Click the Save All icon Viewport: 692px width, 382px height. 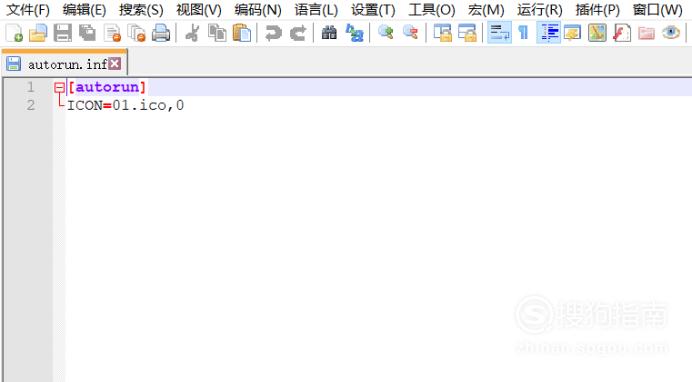point(87,33)
